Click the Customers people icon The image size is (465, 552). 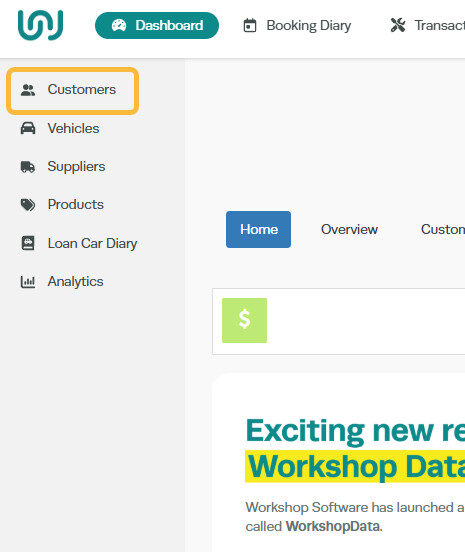tap(28, 90)
